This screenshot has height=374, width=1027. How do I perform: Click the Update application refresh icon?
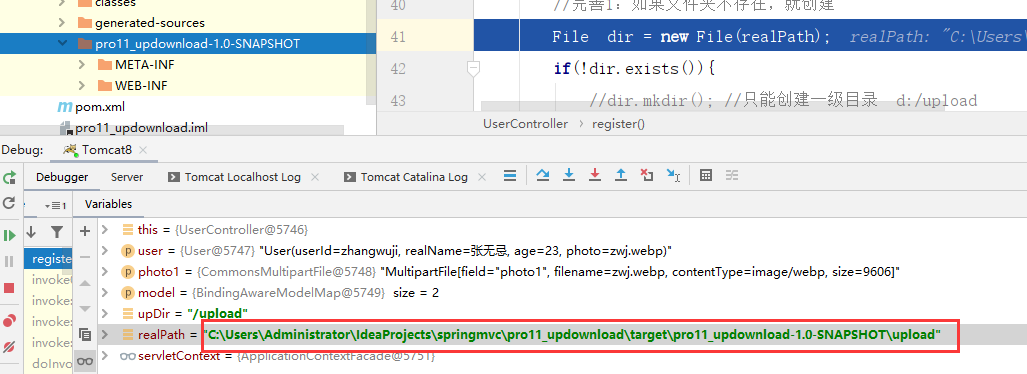click(x=9, y=202)
